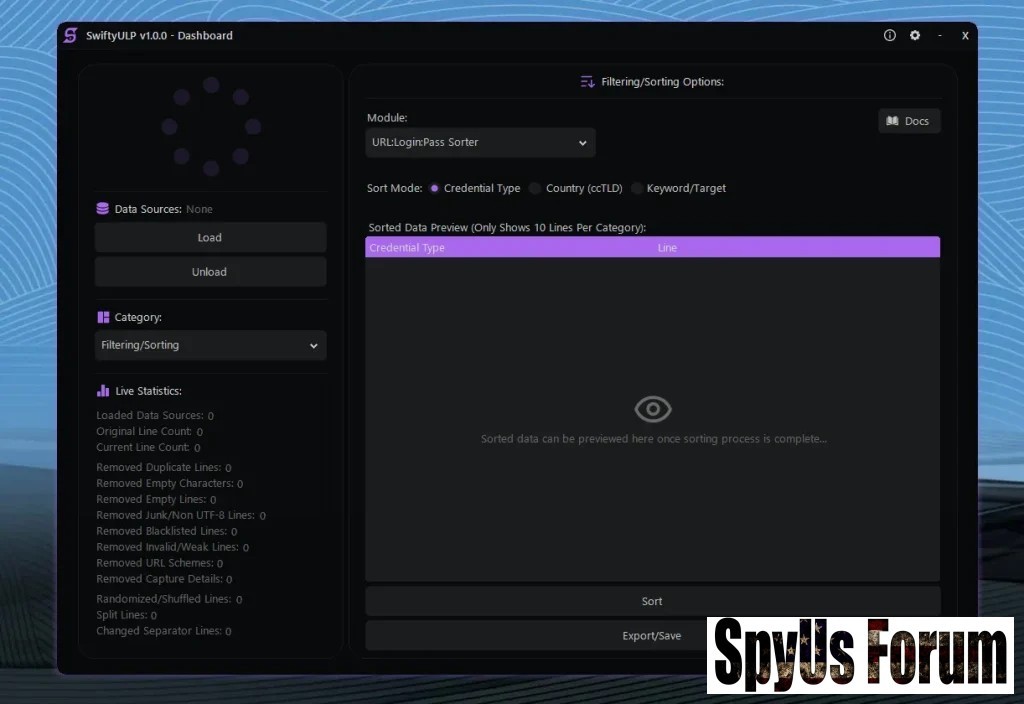Click the Data Sources database icon
The height and width of the screenshot is (704, 1024).
[x=102, y=209]
